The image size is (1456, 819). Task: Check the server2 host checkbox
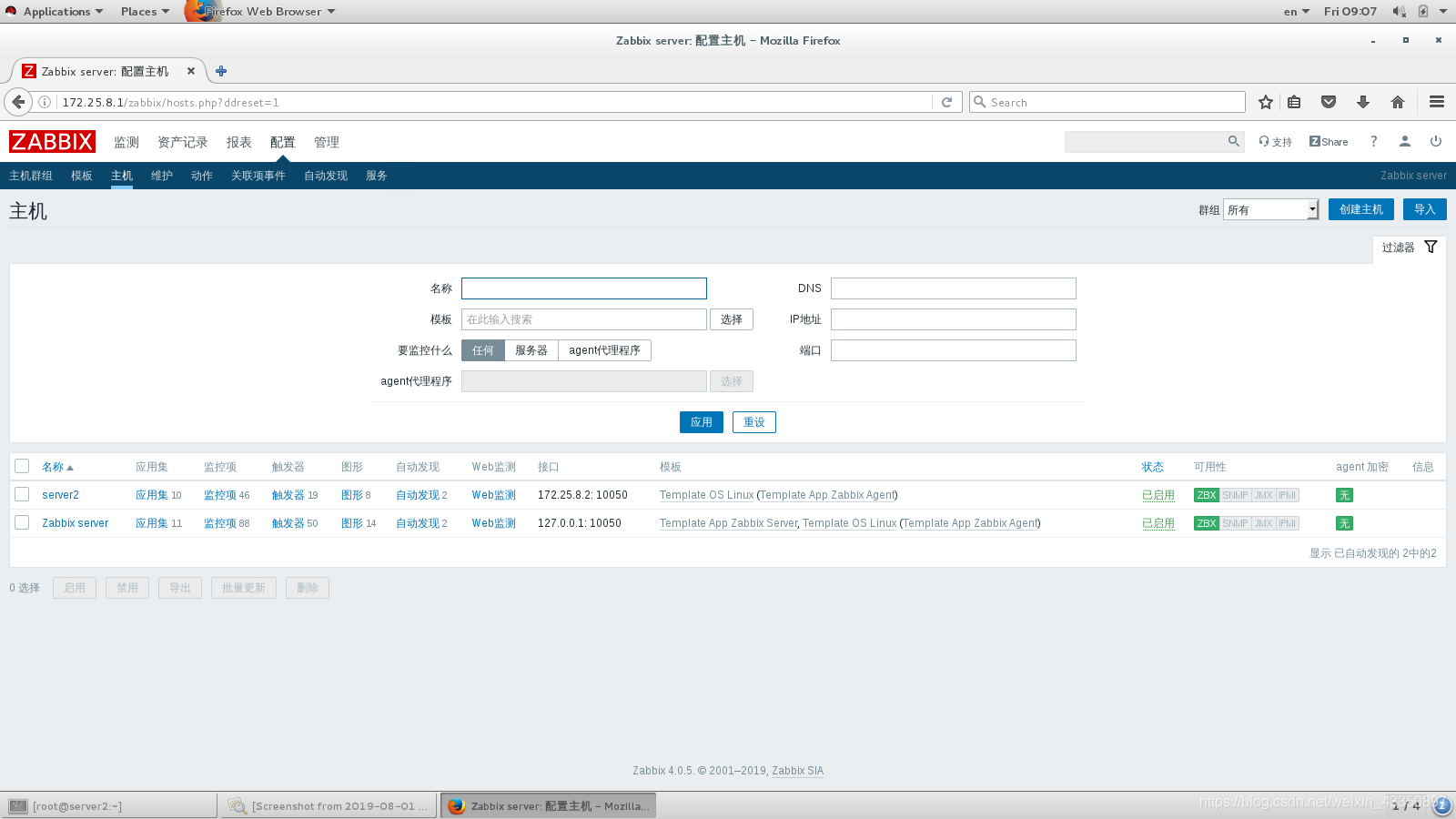click(22, 494)
